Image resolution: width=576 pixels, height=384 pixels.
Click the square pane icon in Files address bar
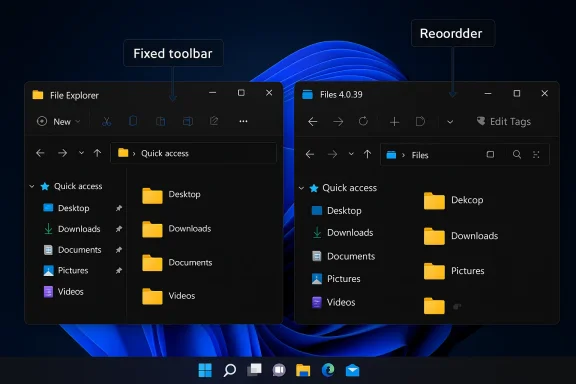[x=490, y=154]
